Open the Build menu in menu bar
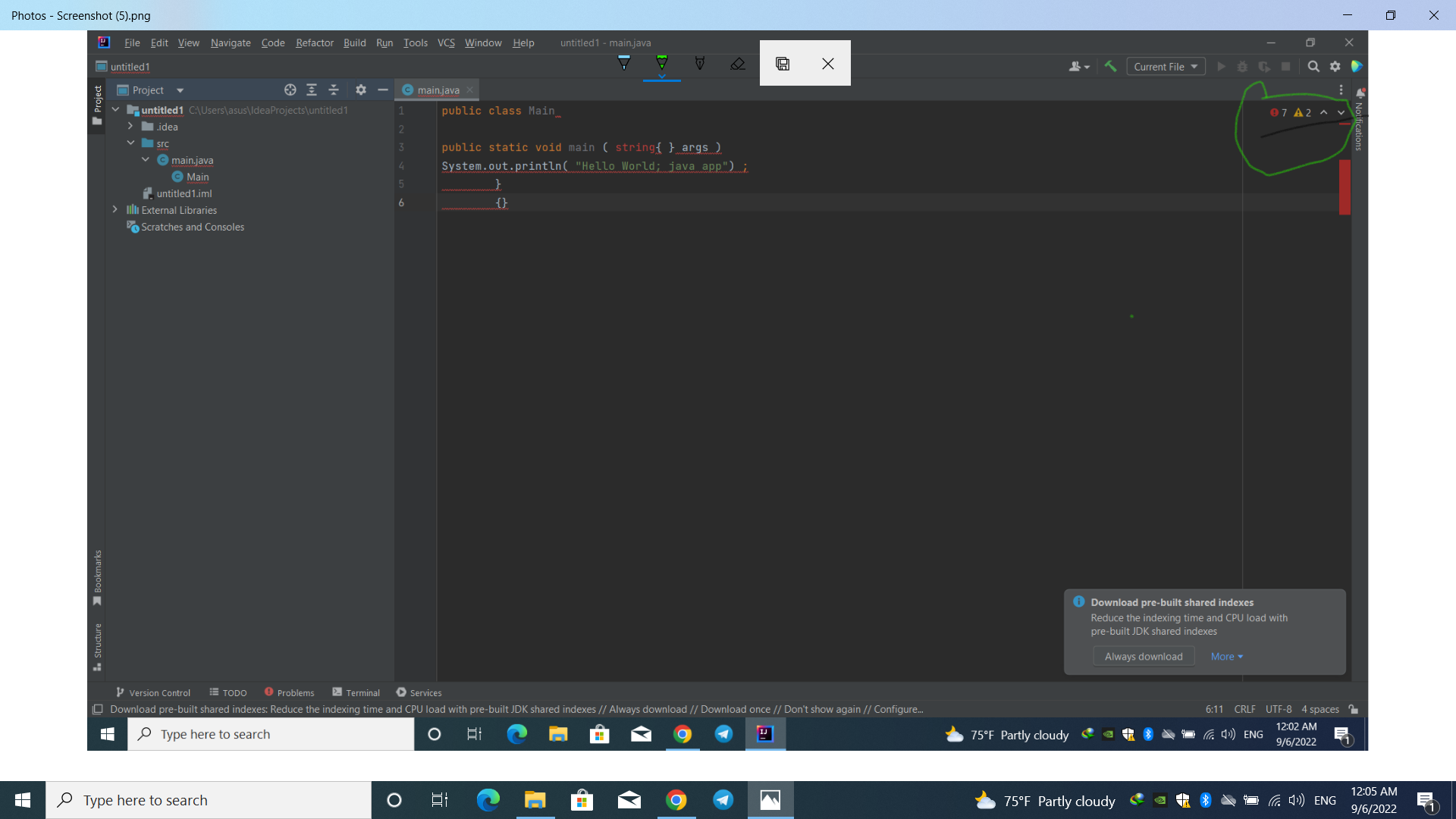This screenshot has height=819, width=1456. pyautogui.click(x=355, y=42)
